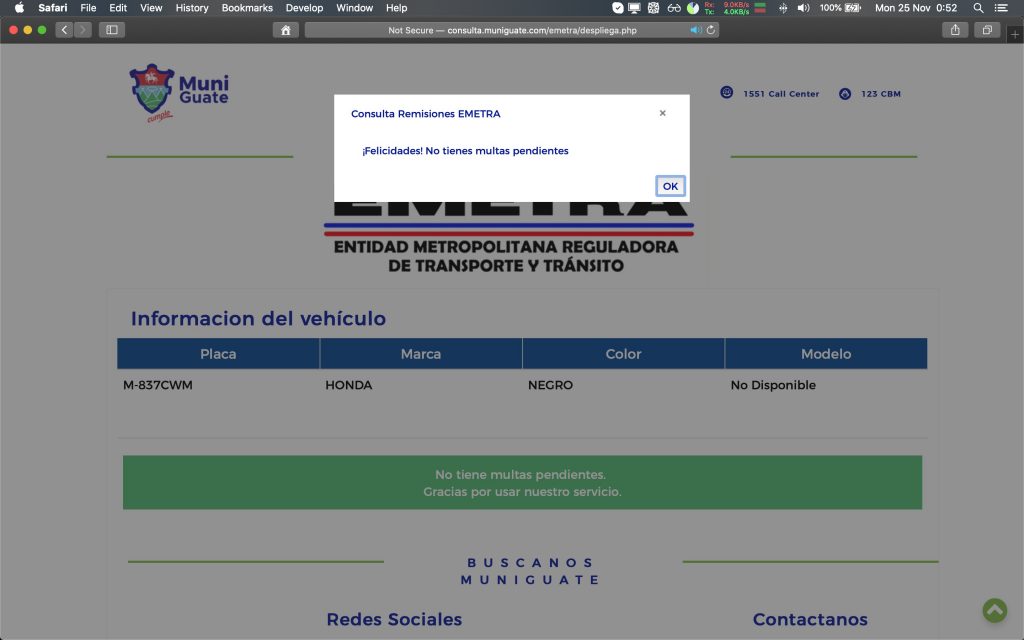Reload the page in Safari

coord(711,30)
